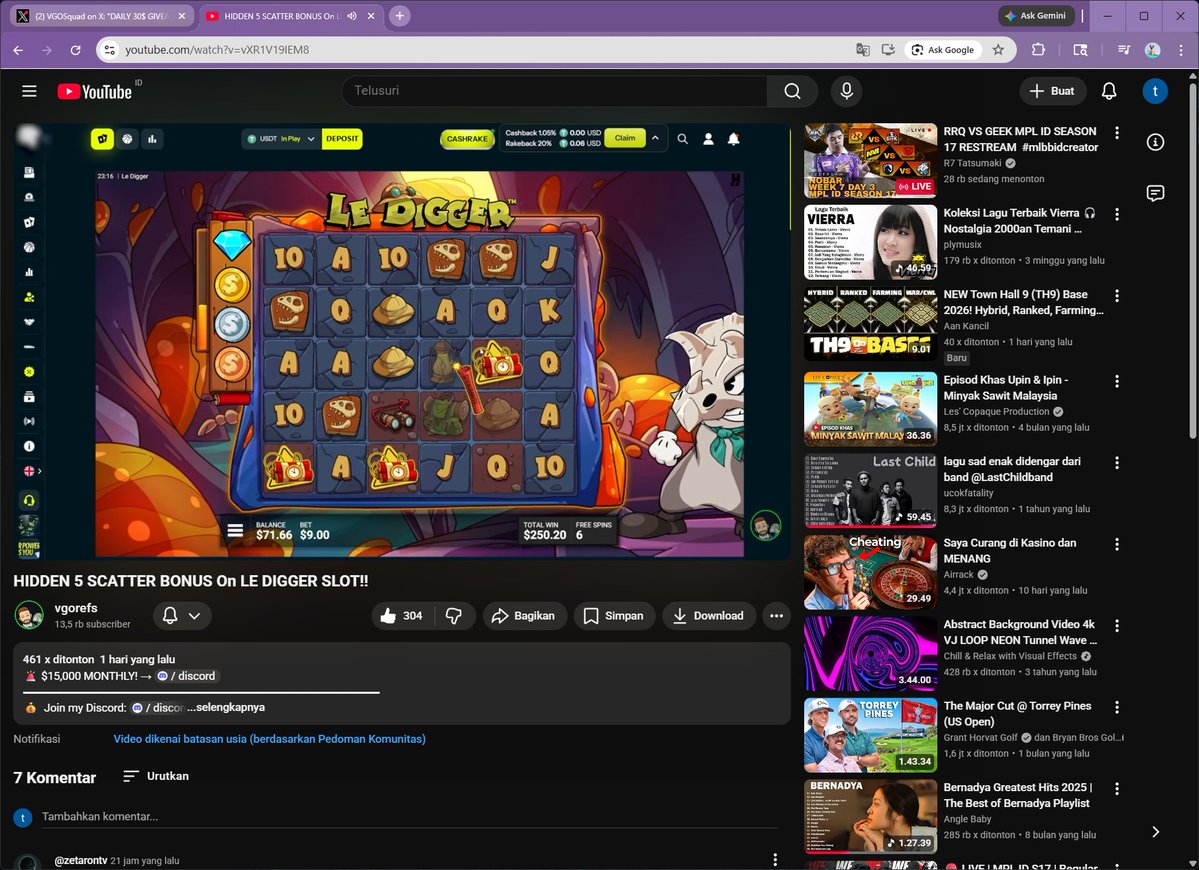Click the Simpan save button
Viewport: 1199px width, 870px height.
pos(614,615)
